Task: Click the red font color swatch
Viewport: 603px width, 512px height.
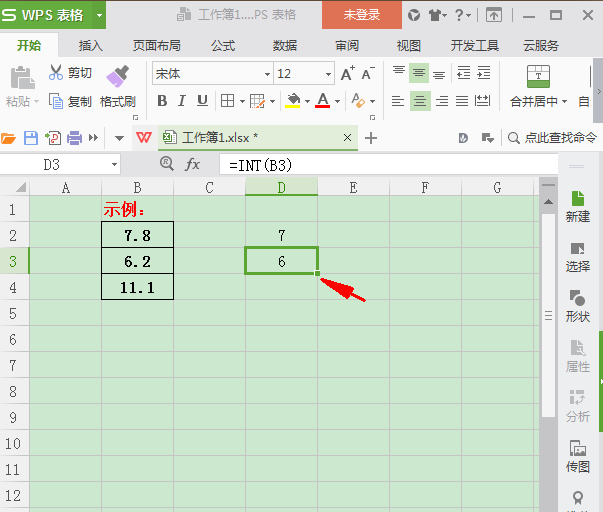Action: pyautogui.click(x=322, y=101)
